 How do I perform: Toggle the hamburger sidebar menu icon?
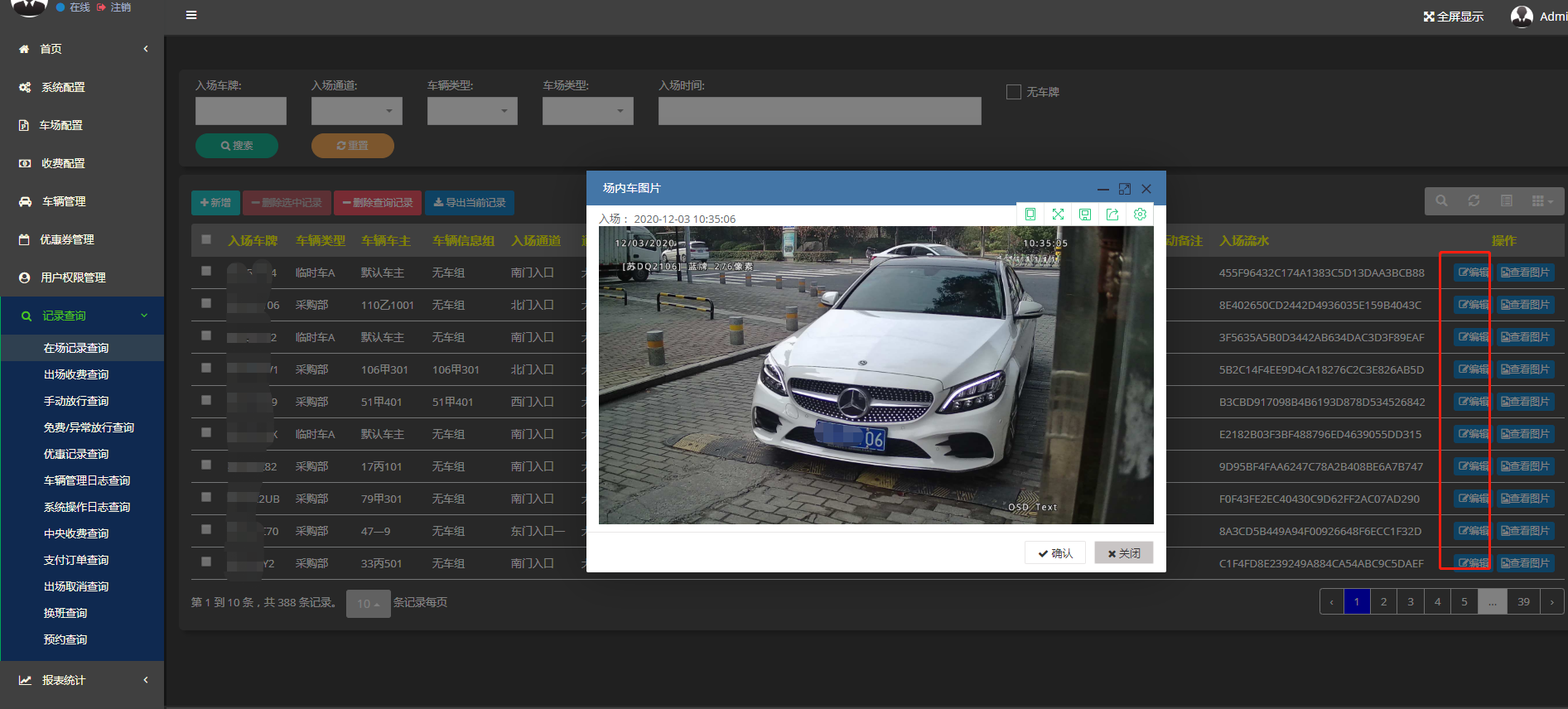pos(191,15)
